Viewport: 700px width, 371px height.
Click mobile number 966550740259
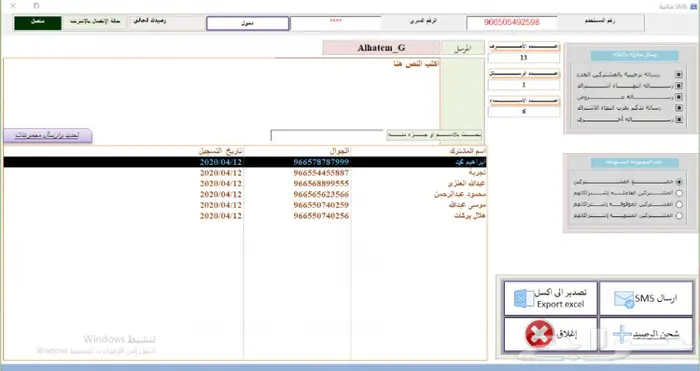(321, 205)
